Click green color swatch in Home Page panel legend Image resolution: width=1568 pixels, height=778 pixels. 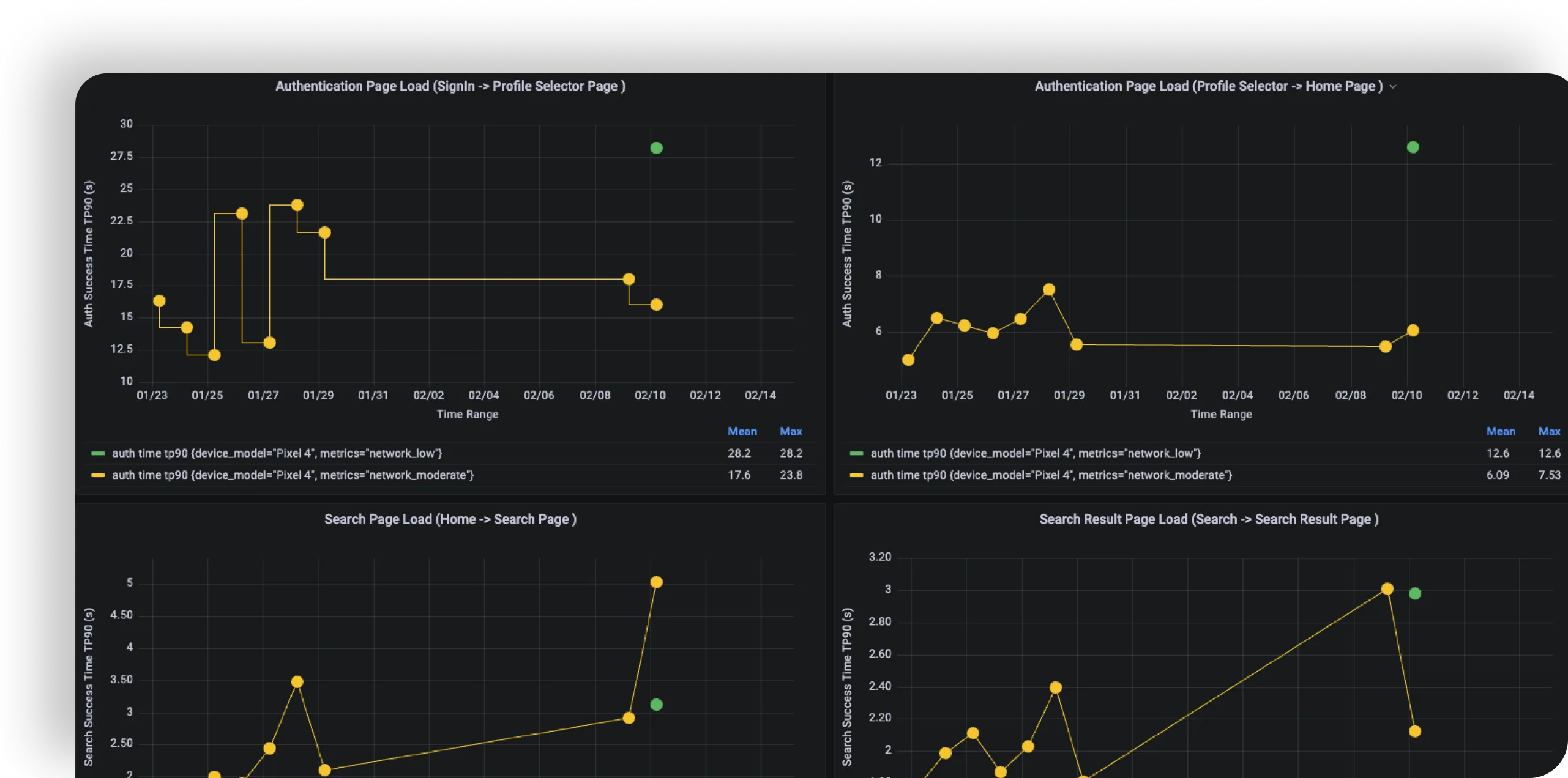[856, 453]
